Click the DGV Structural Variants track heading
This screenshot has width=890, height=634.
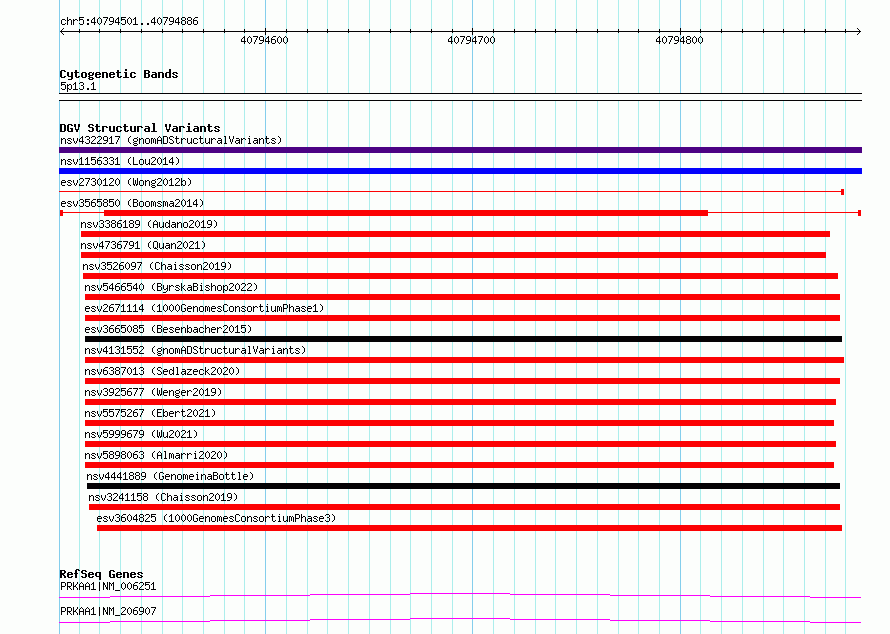[x=140, y=128]
